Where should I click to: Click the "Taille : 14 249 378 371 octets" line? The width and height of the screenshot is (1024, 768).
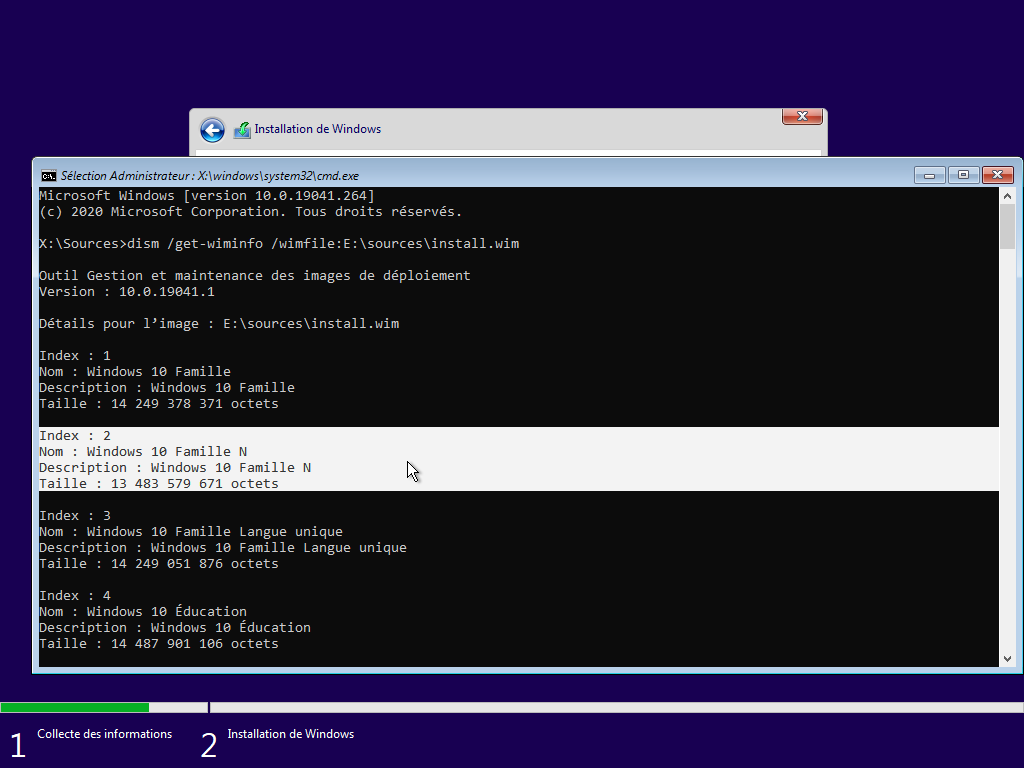159,404
